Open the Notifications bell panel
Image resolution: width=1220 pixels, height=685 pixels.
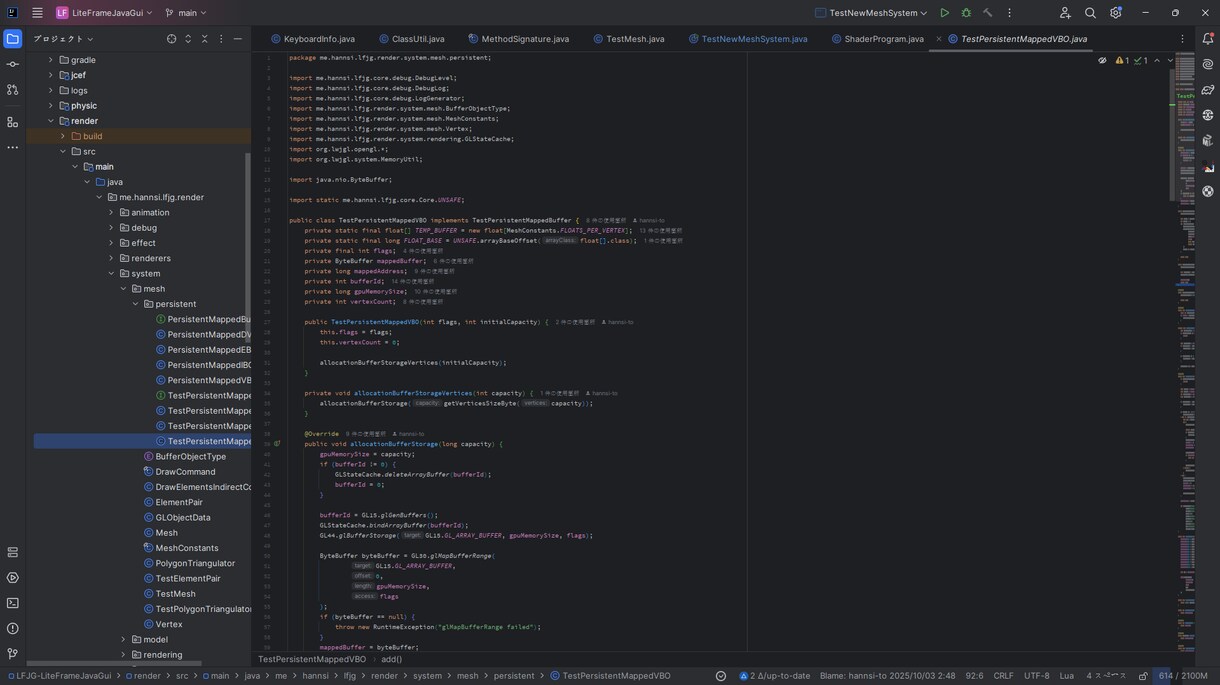click(1208, 39)
